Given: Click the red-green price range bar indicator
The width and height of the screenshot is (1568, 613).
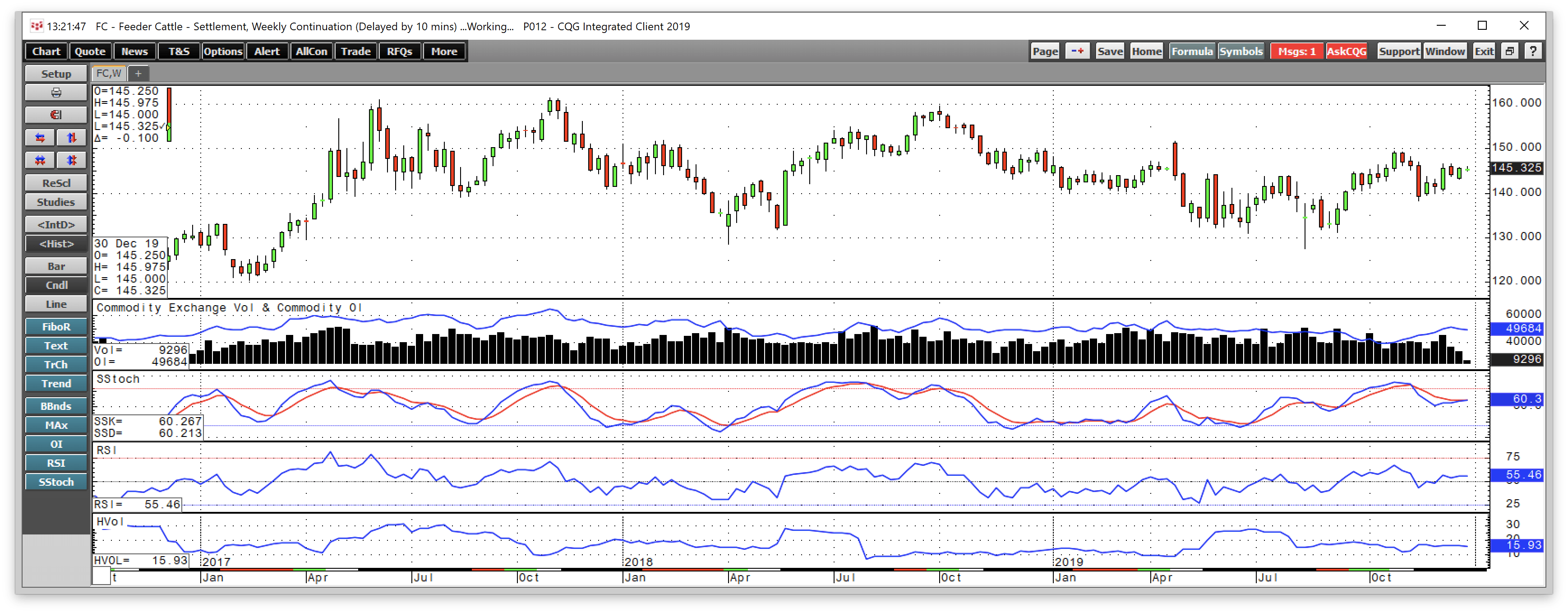Looking at the screenshot, I should pos(169,115).
